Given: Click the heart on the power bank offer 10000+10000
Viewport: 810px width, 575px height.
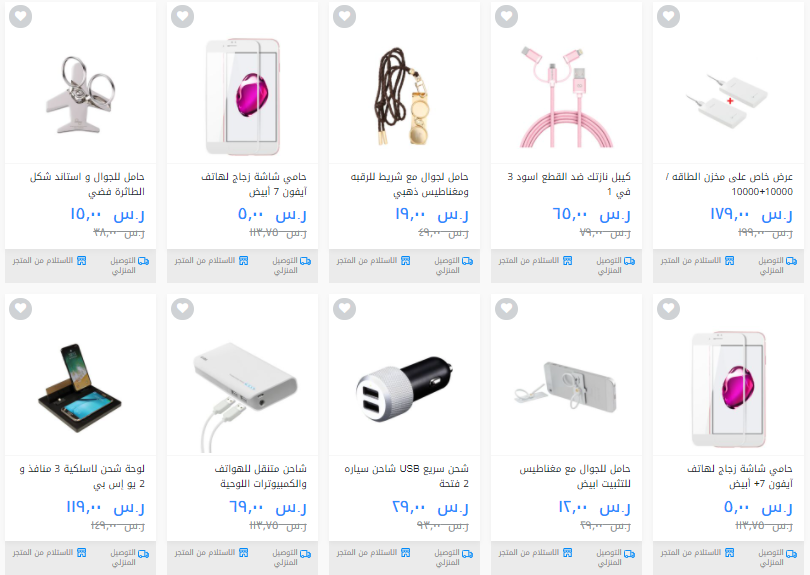Looking at the screenshot, I should (x=668, y=17).
